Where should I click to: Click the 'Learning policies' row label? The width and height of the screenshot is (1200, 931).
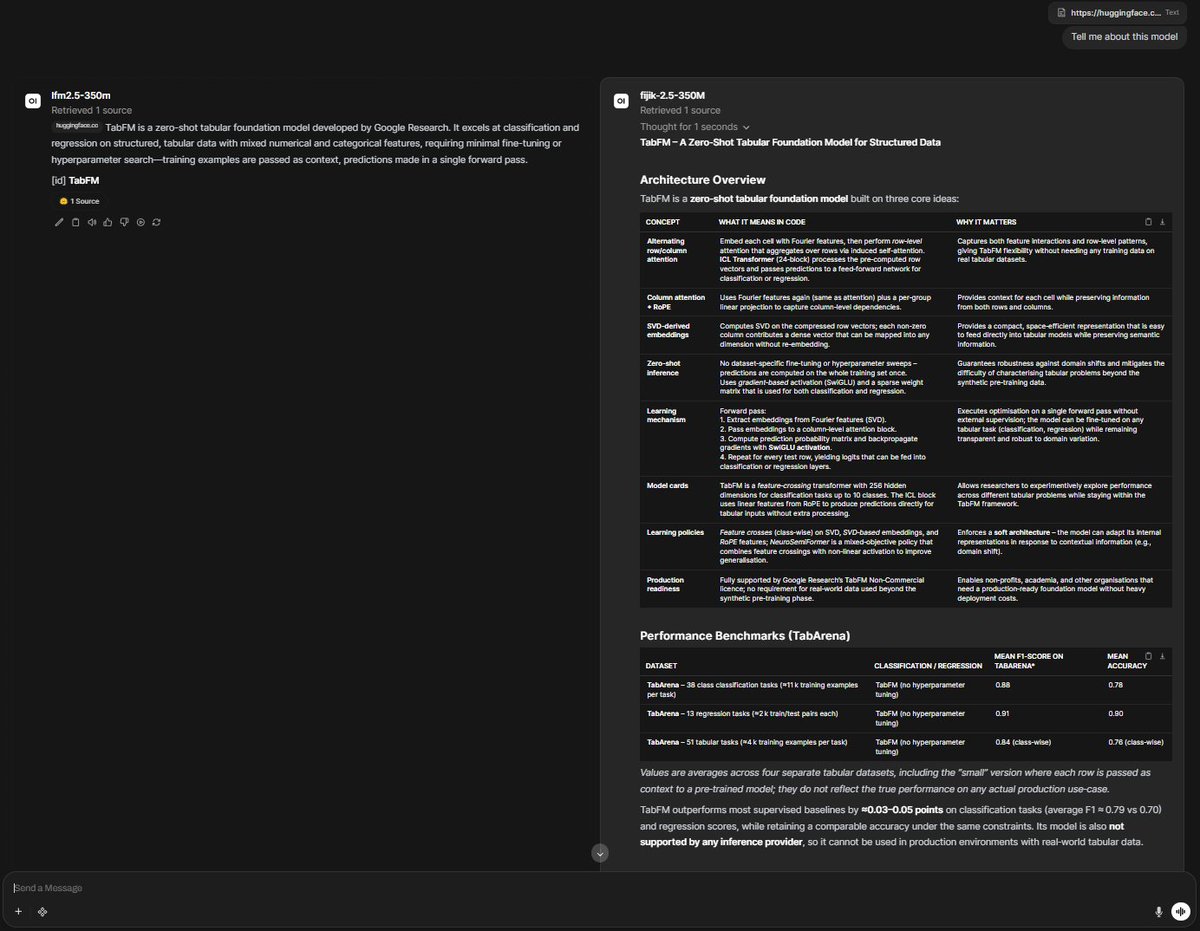(673, 532)
